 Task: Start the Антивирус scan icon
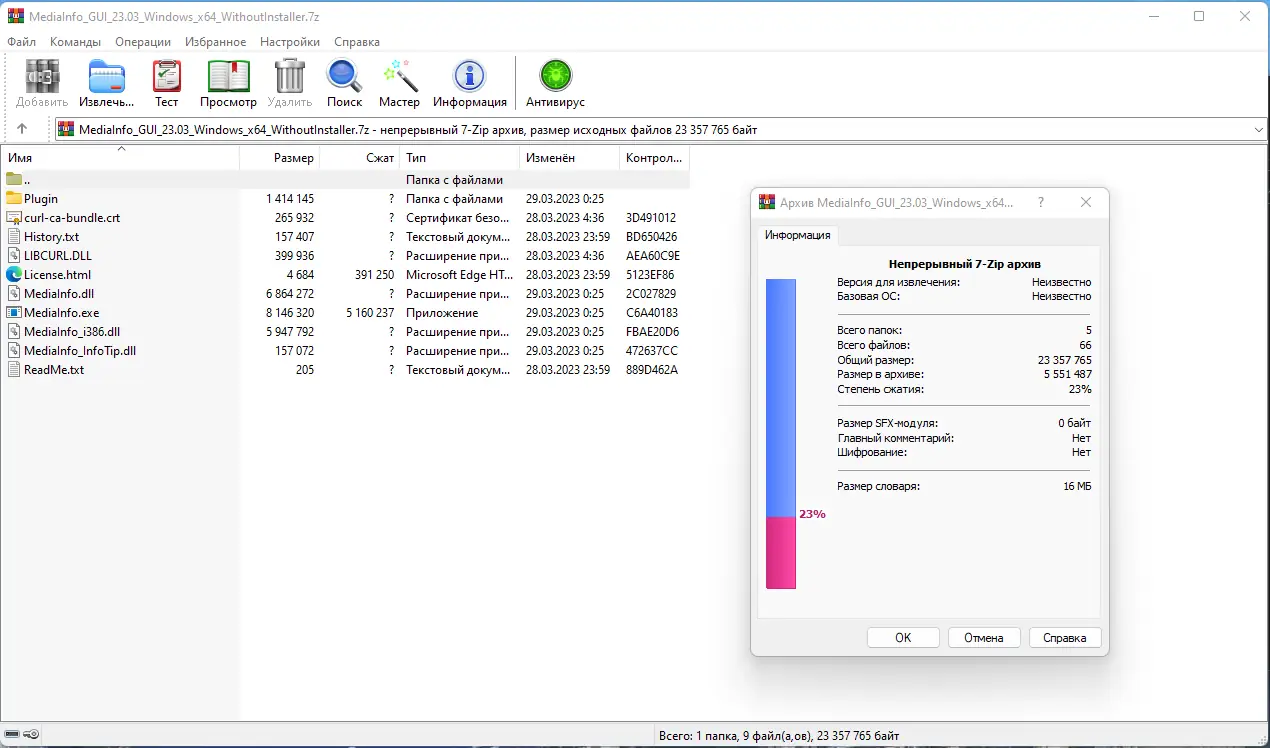(555, 77)
